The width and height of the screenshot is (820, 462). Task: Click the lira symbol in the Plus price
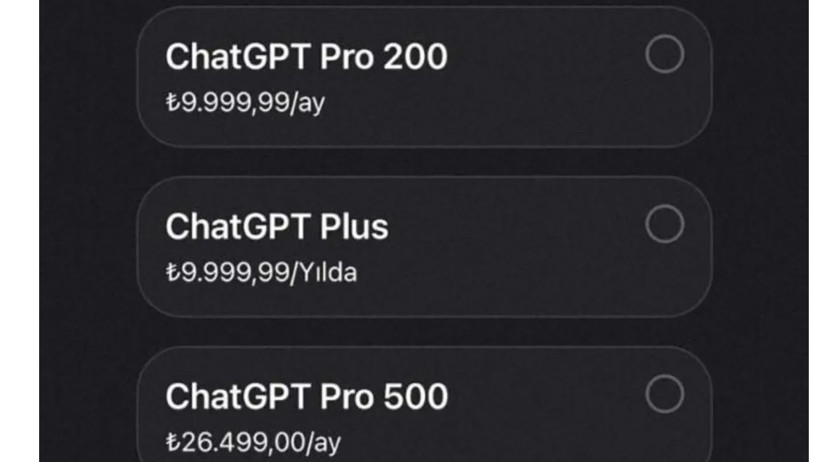[173, 273]
